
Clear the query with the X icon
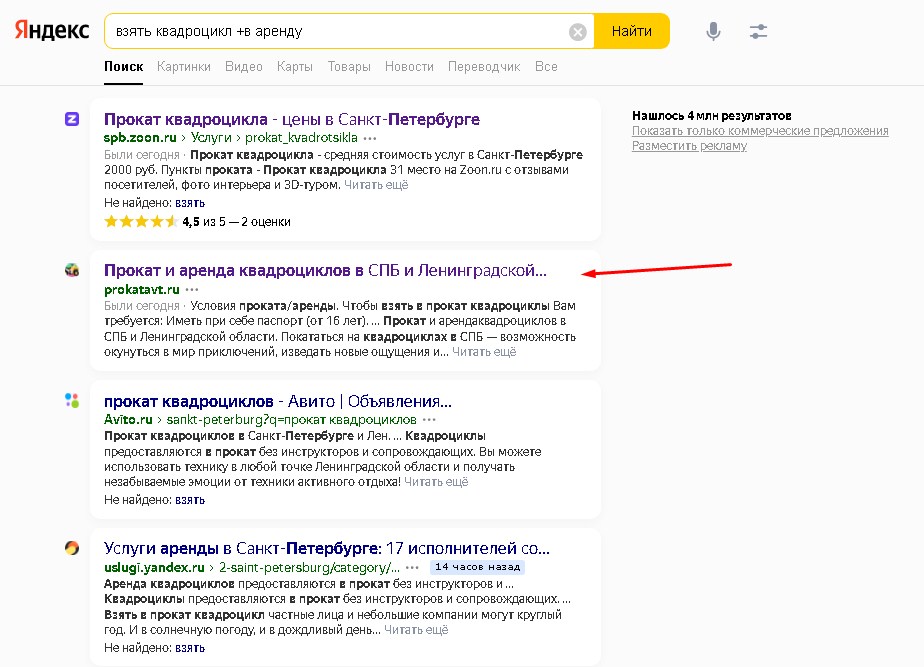[577, 31]
